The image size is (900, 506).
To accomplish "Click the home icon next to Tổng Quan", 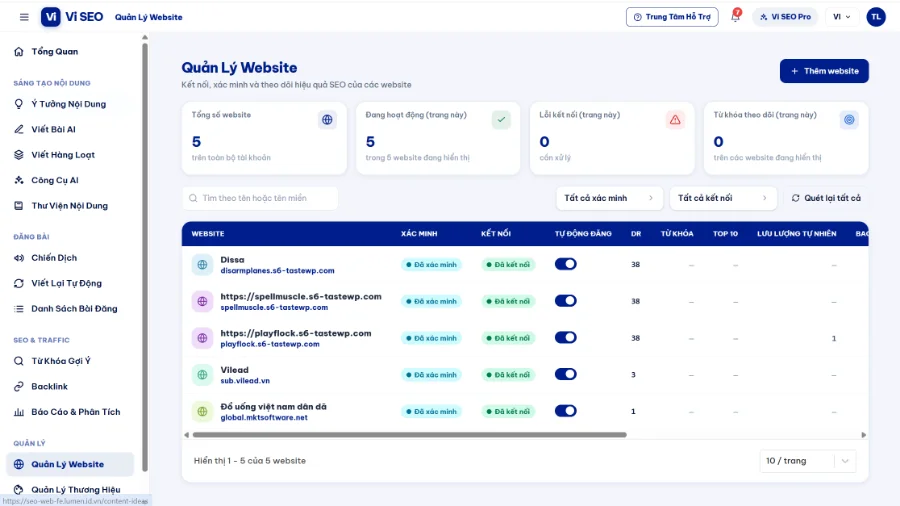I will point(19,52).
